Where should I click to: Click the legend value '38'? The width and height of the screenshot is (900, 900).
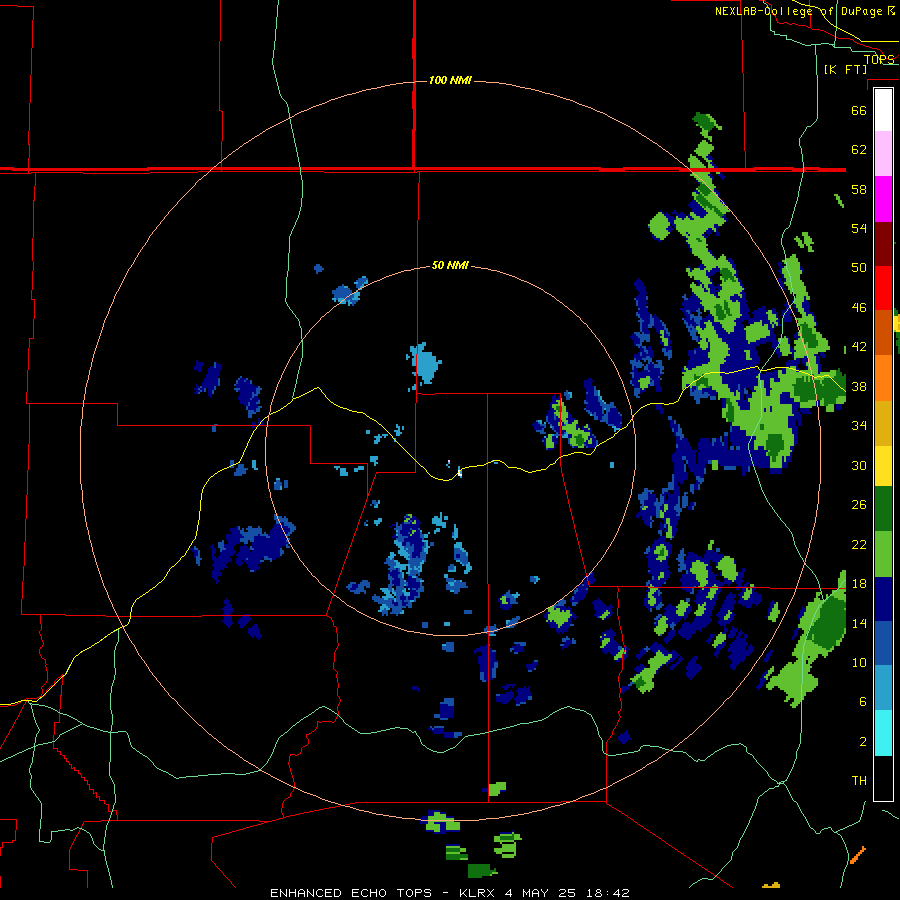tap(859, 386)
